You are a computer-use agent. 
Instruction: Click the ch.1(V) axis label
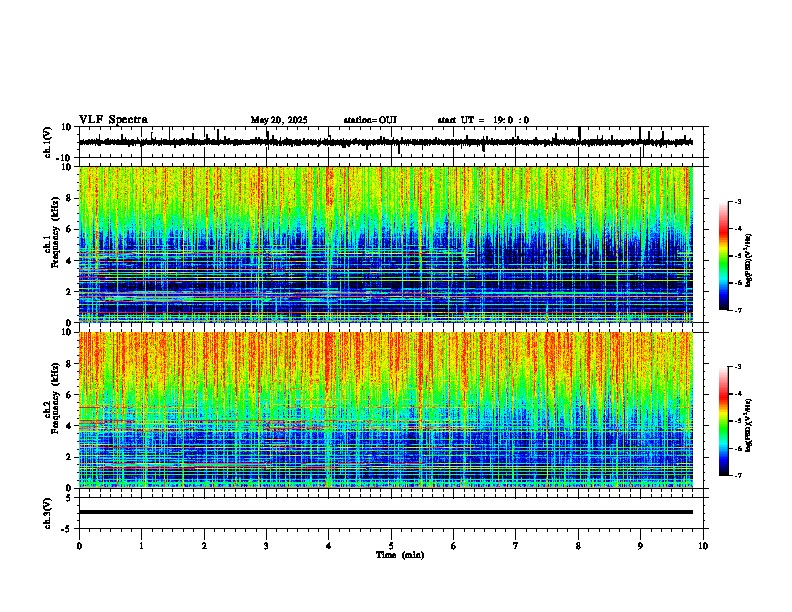[x=48, y=142]
